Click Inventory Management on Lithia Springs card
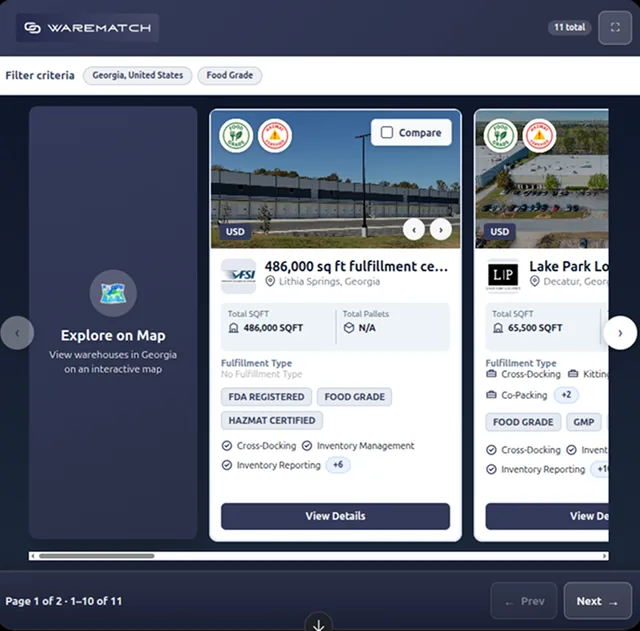Viewport: 640px width, 631px height. pyautogui.click(x=358, y=446)
